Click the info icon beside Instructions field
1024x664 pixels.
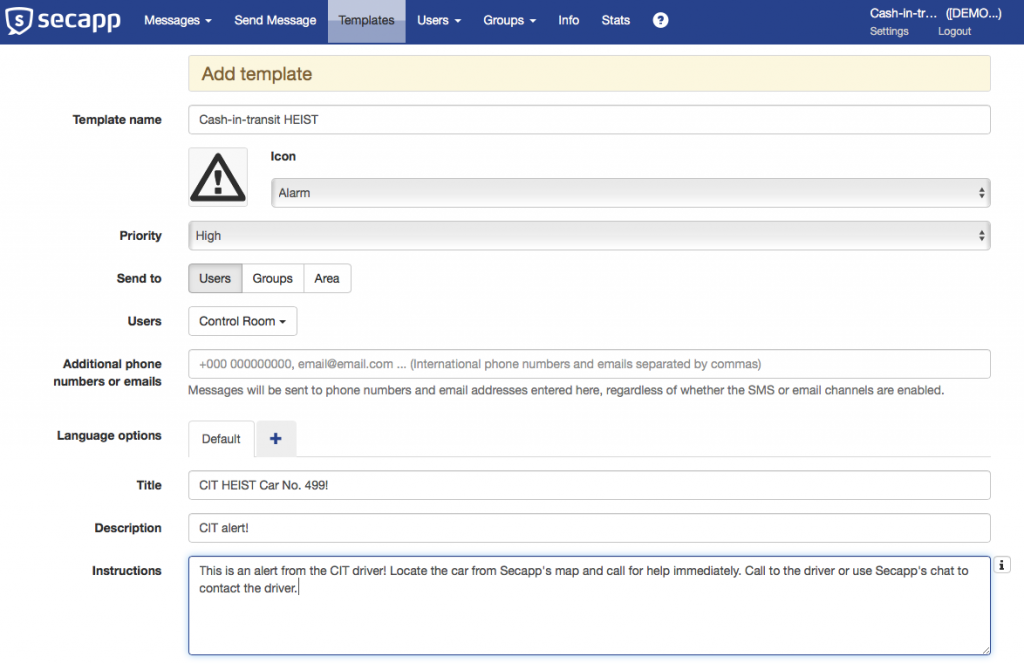point(1001,565)
